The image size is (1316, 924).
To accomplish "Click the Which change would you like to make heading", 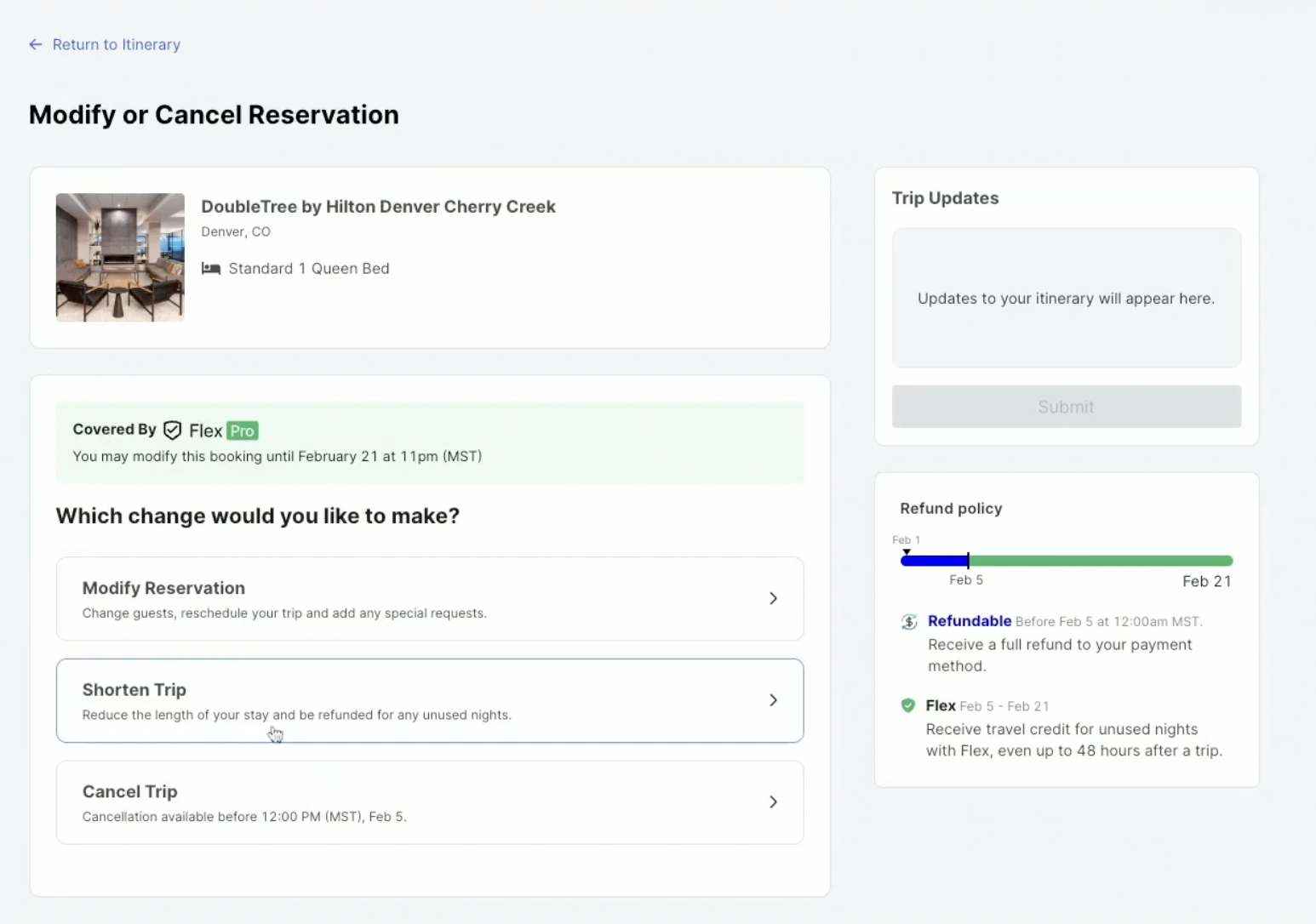I will pyautogui.click(x=258, y=516).
